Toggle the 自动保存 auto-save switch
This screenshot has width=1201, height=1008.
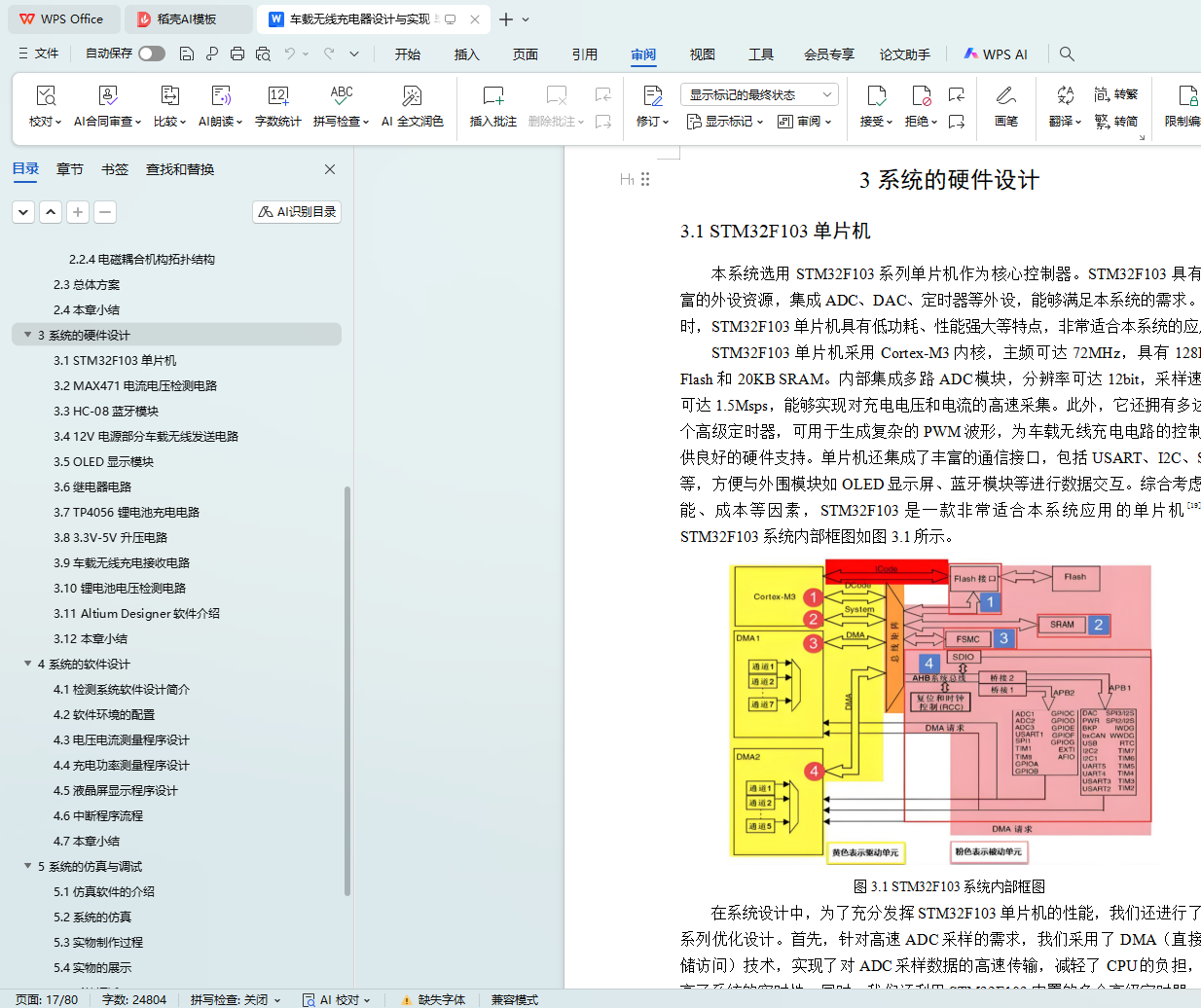151,54
